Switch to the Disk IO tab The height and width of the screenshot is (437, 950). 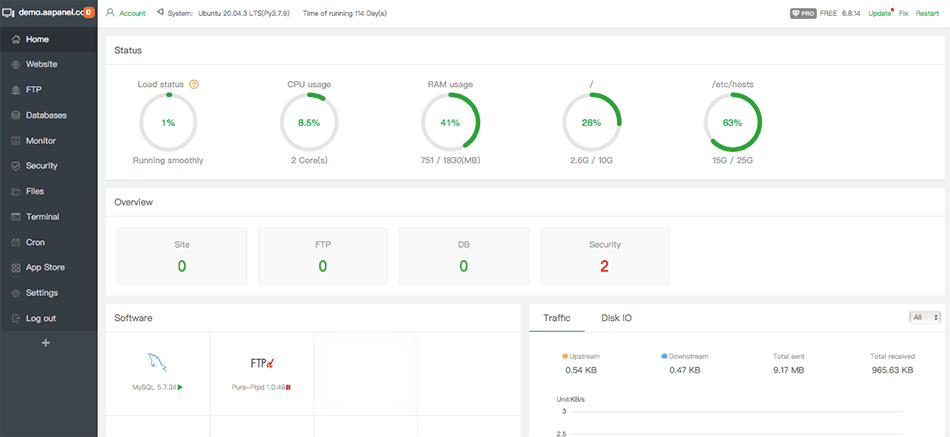616,318
